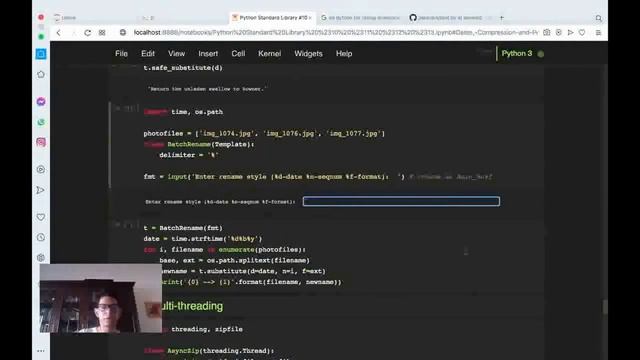Open the Cell menu
The height and width of the screenshot is (360, 640).
tap(238, 53)
